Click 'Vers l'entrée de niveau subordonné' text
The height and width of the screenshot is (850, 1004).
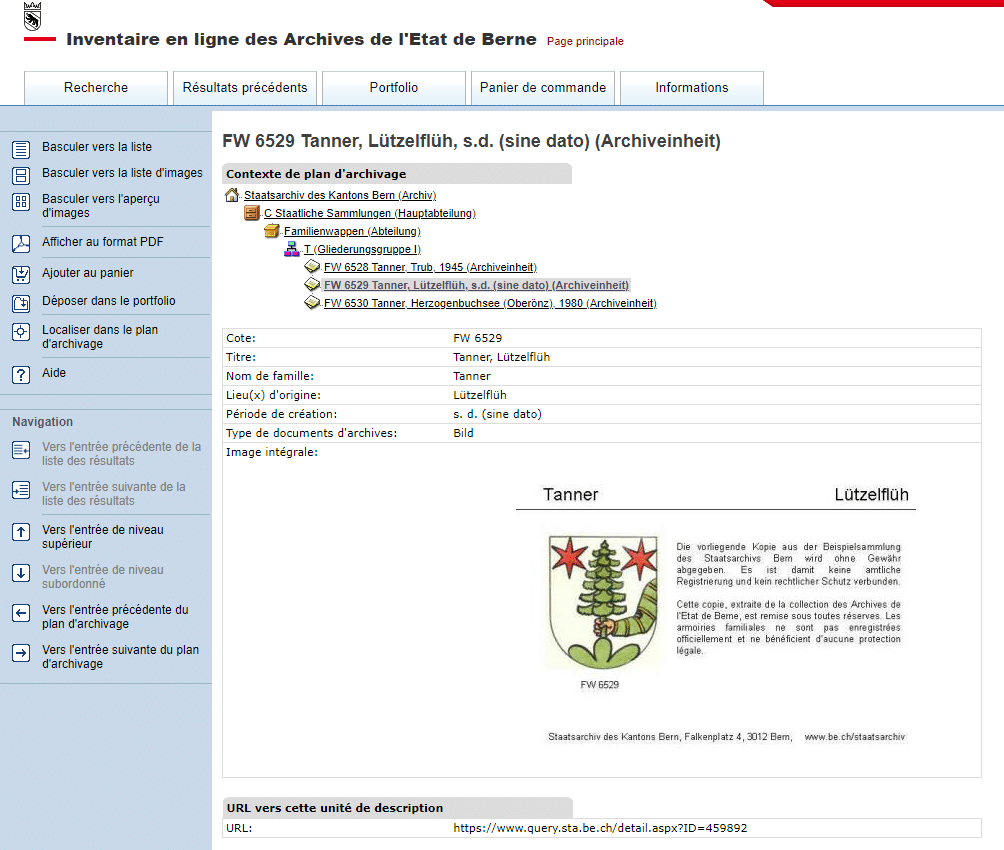(x=102, y=576)
